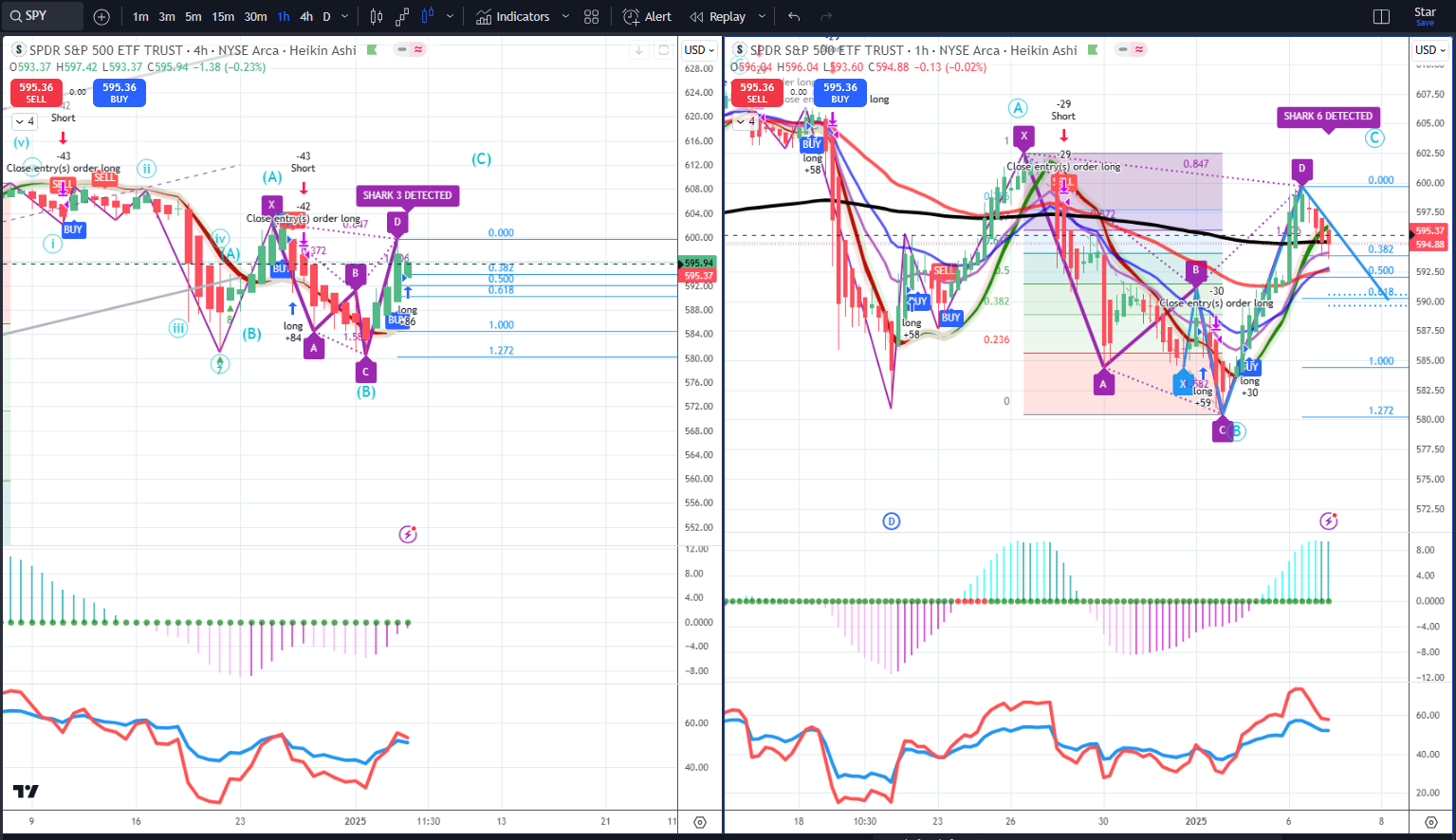Click the blue BUY 595.36 button on 4h chart
The height and width of the screenshot is (840, 1456).
[120, 92]
